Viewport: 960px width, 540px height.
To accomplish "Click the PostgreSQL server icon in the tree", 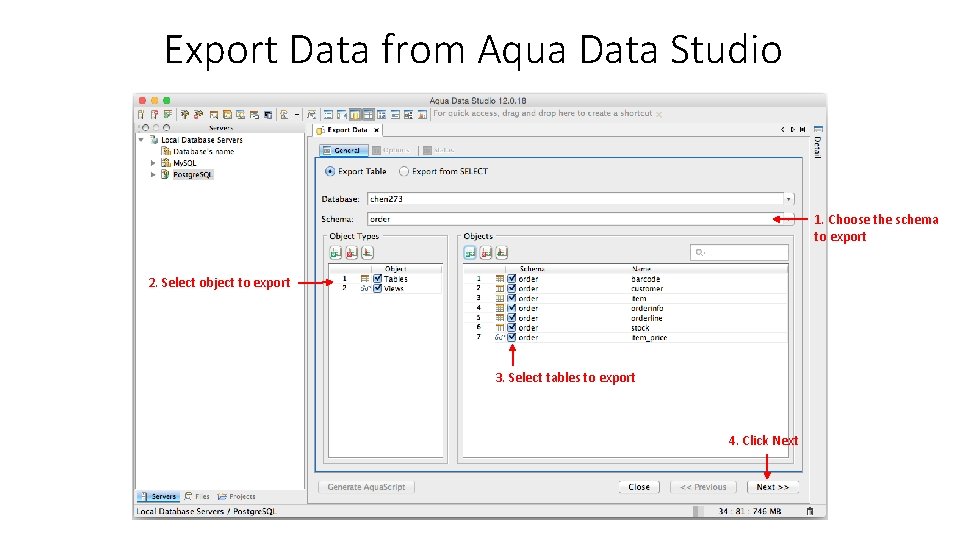I will 165,174.
